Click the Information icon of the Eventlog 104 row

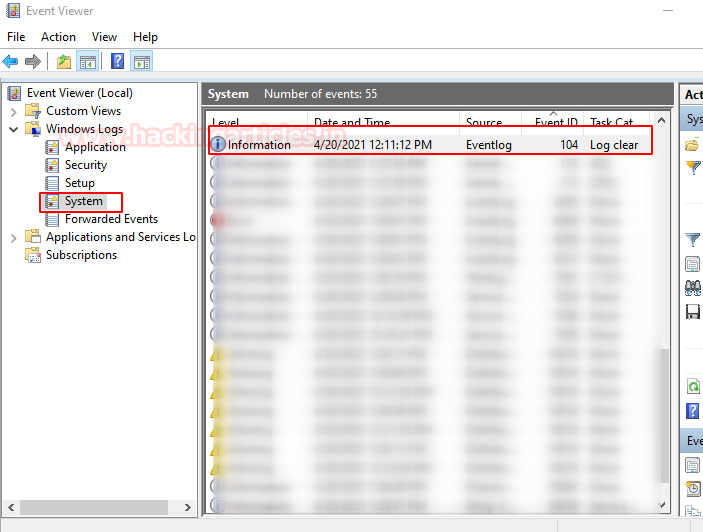(x=218, y=144)
